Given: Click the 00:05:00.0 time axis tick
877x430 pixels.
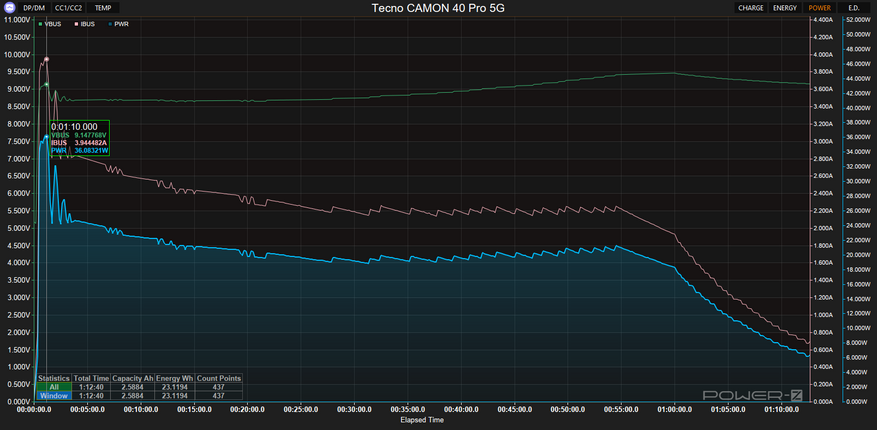Looking at the screenshot, I should (x=87, y=409).
